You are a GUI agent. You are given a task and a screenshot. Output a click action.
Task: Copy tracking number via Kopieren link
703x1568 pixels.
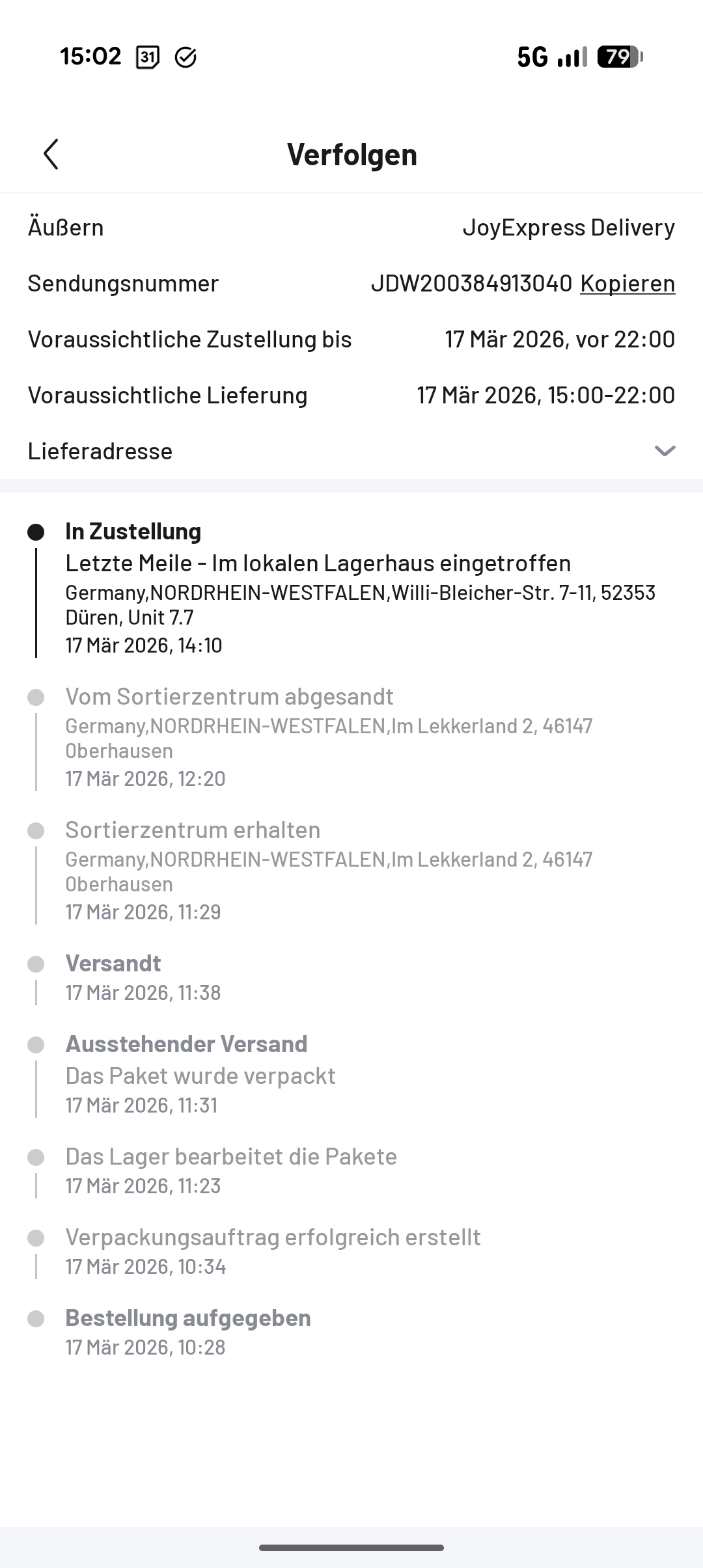coord(627,284)
